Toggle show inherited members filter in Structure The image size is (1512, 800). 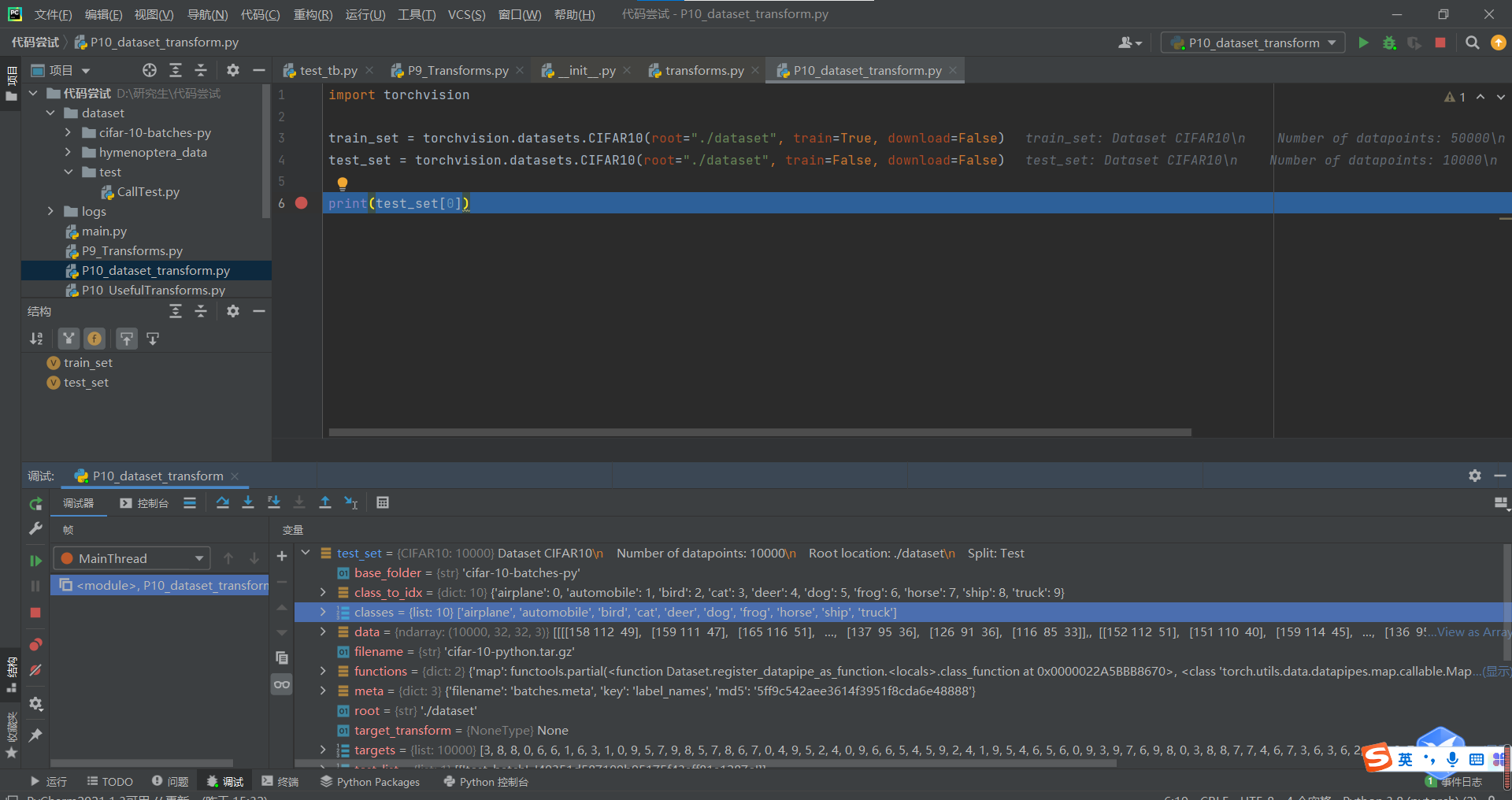tap(69, 339)
